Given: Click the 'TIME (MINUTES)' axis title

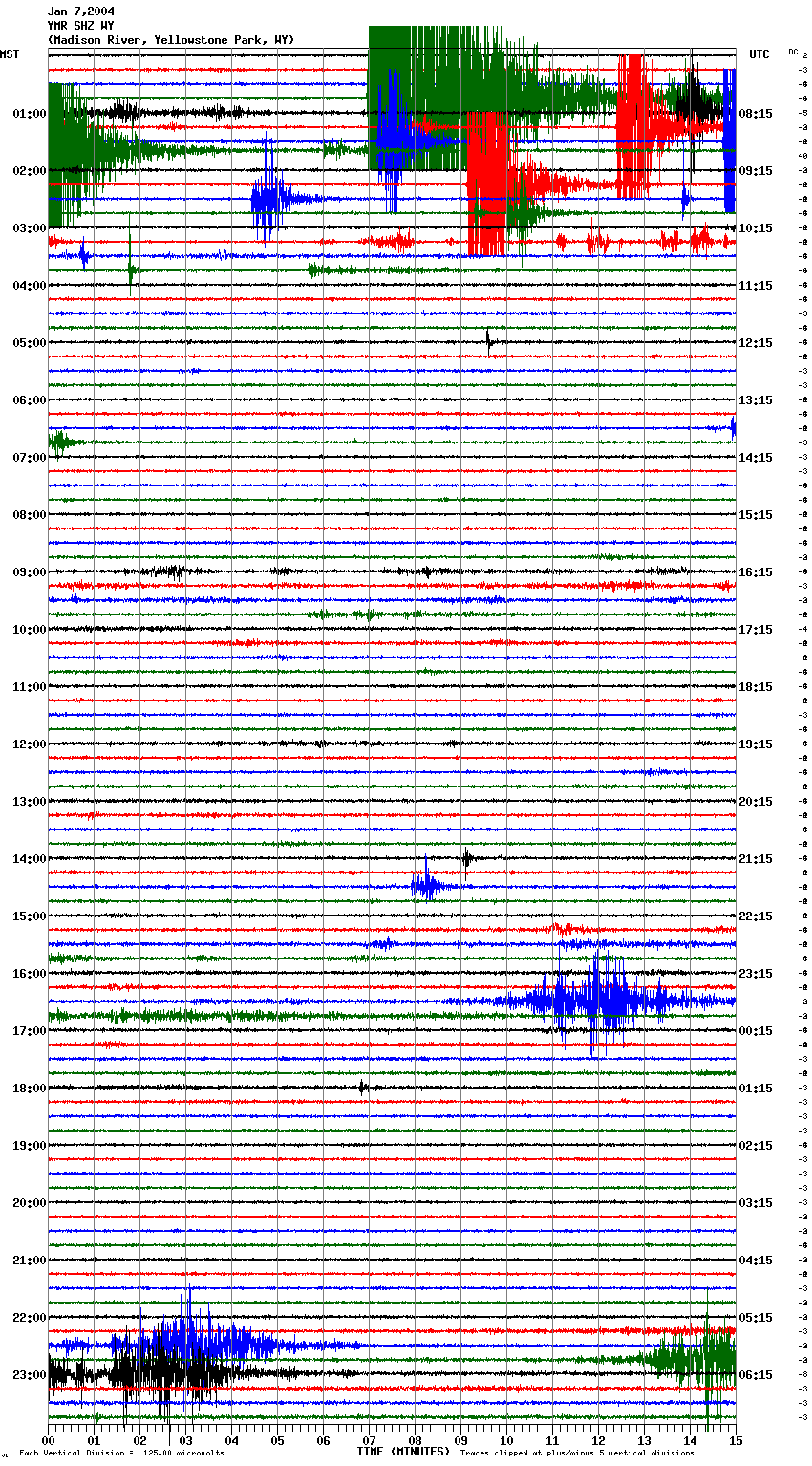Looking at the screenshot, I should pos(403,1452).
